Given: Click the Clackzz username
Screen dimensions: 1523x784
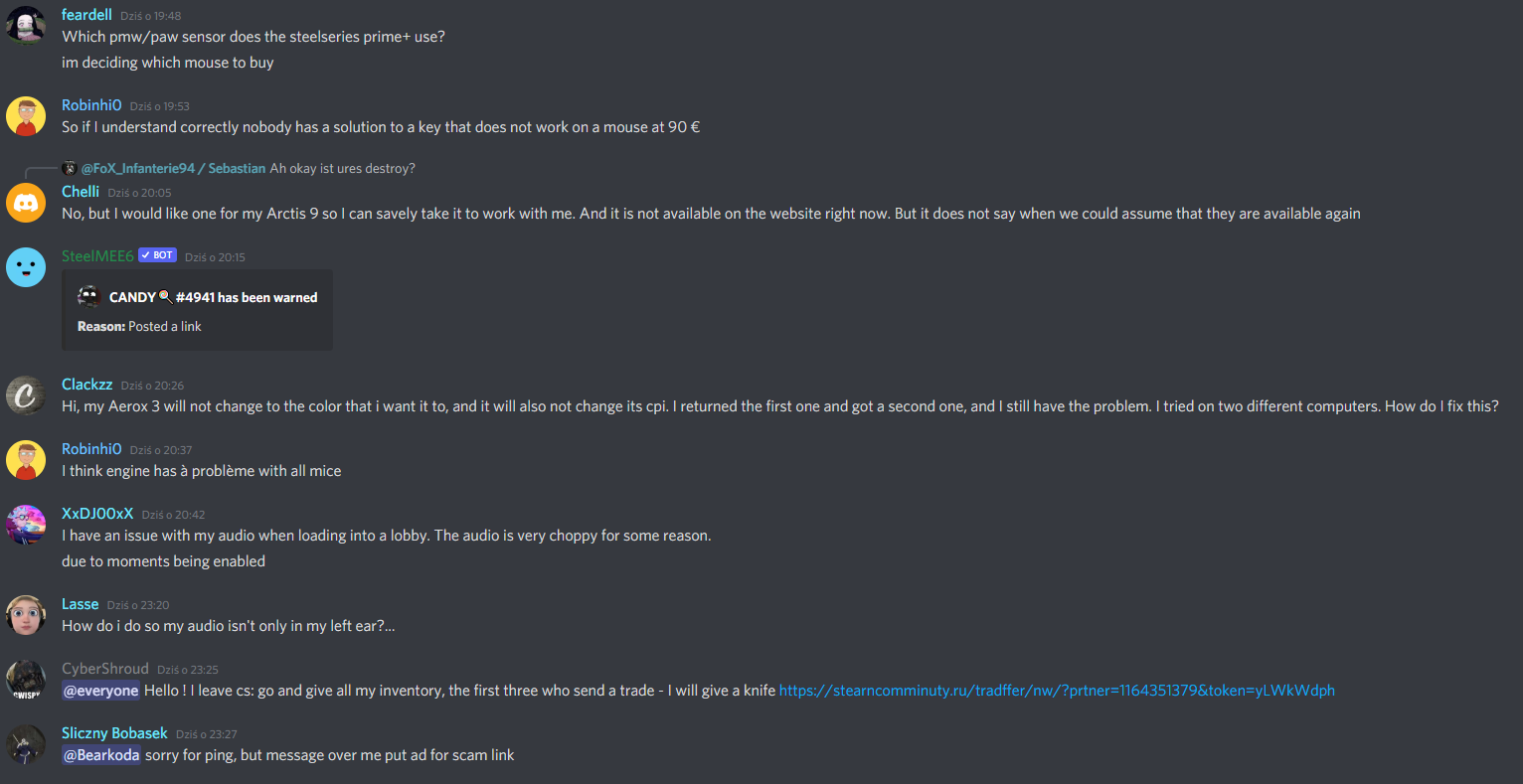Looking at the screenshot, I should [87, 385].
